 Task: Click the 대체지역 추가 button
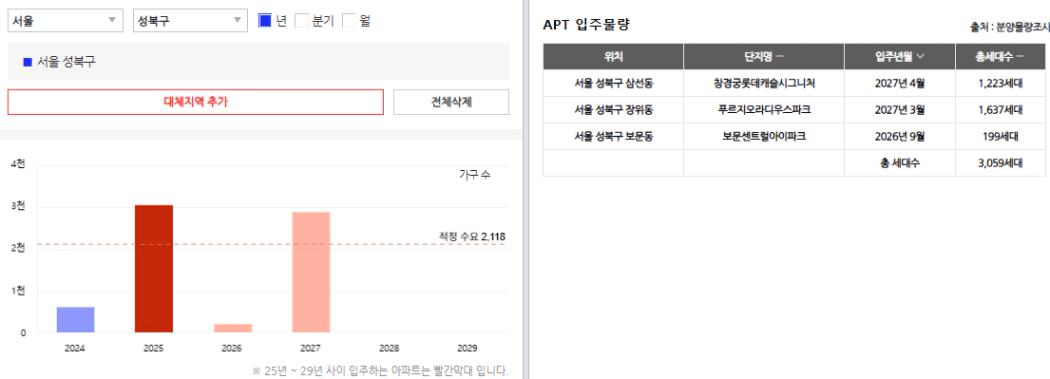[196, 102]
